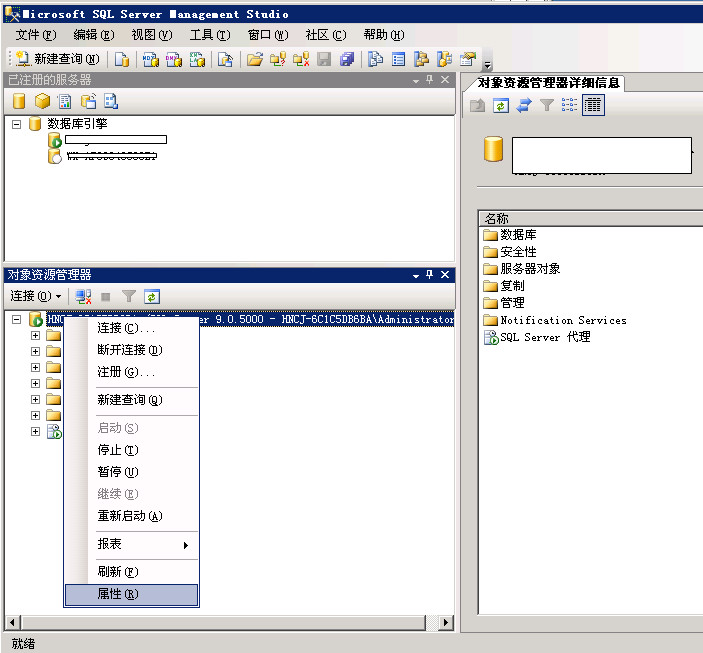Expand the second folder under the server node
This screenshot has height=653, width=703.
pyautogui.click(x=35, y=352)
